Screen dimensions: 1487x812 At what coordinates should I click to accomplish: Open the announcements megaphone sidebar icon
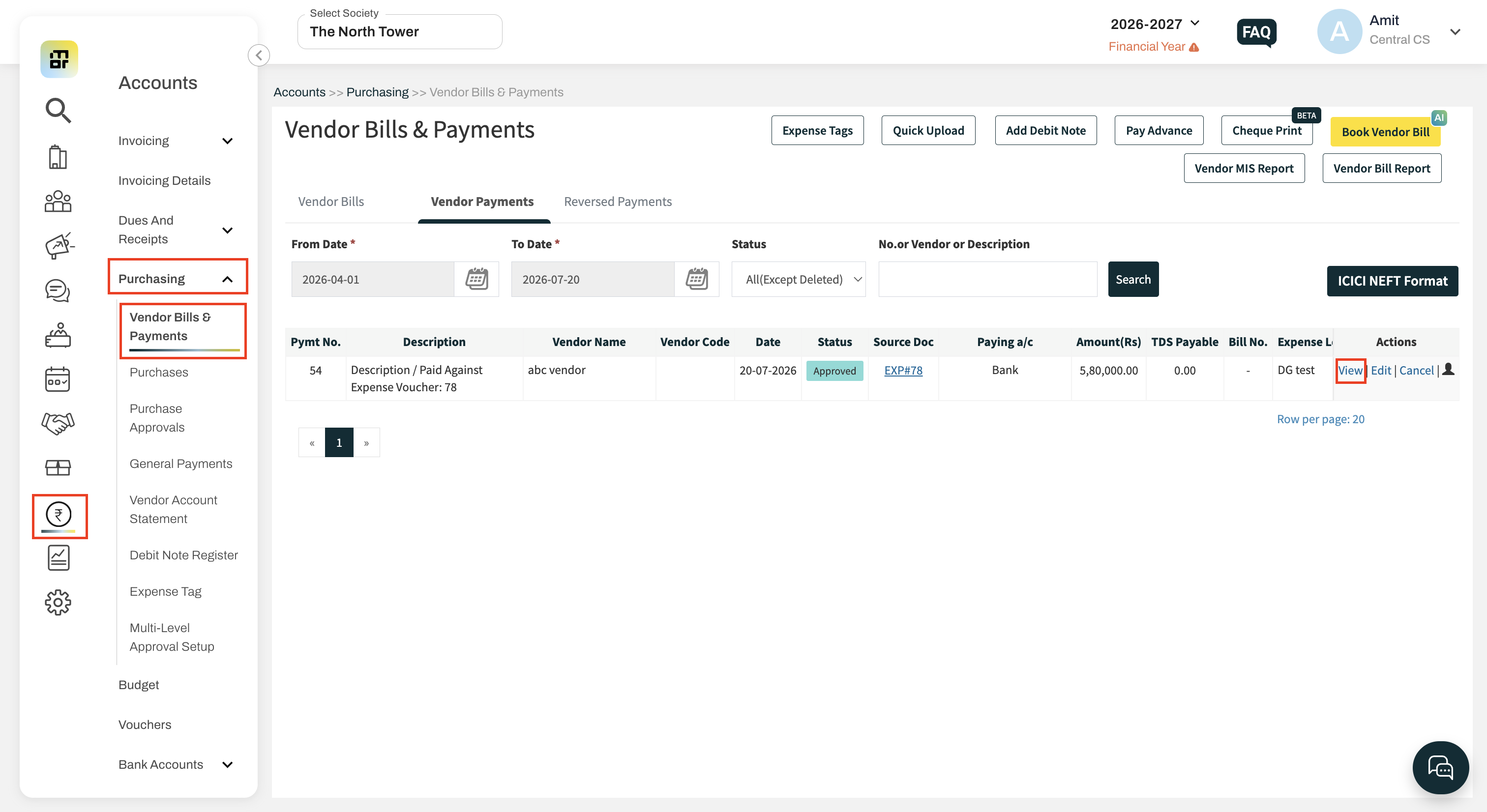[59, 246]
